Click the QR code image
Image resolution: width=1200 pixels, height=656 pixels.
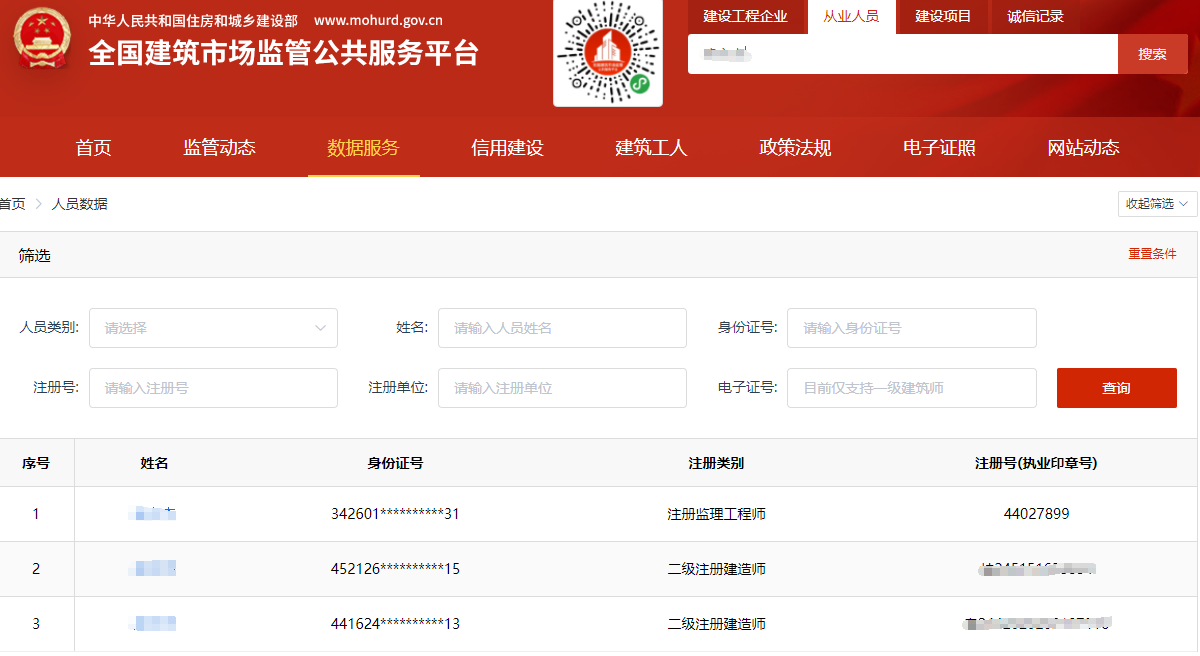point(607,52)
